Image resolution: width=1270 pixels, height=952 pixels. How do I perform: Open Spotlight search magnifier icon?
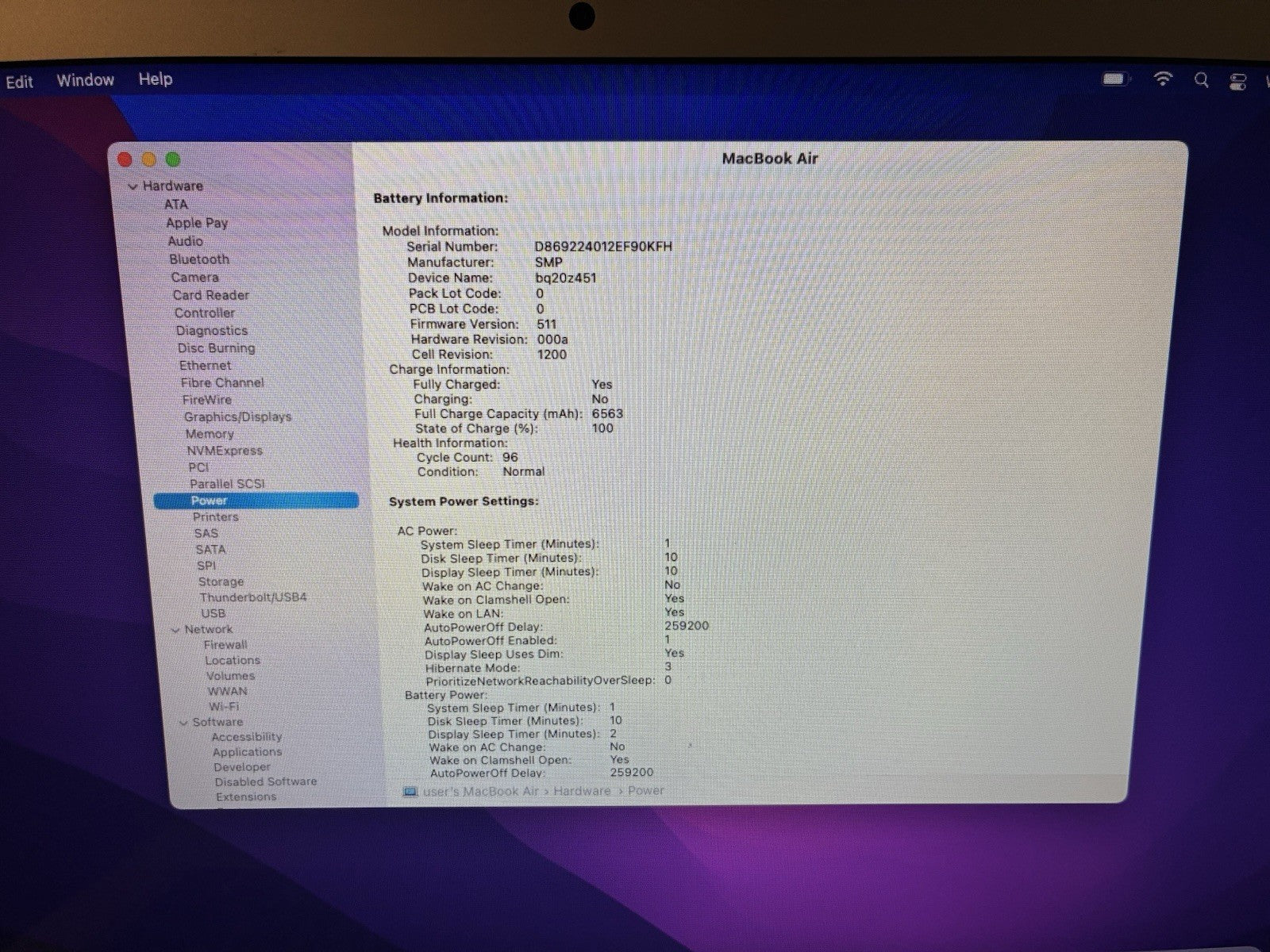point(1202,80)
